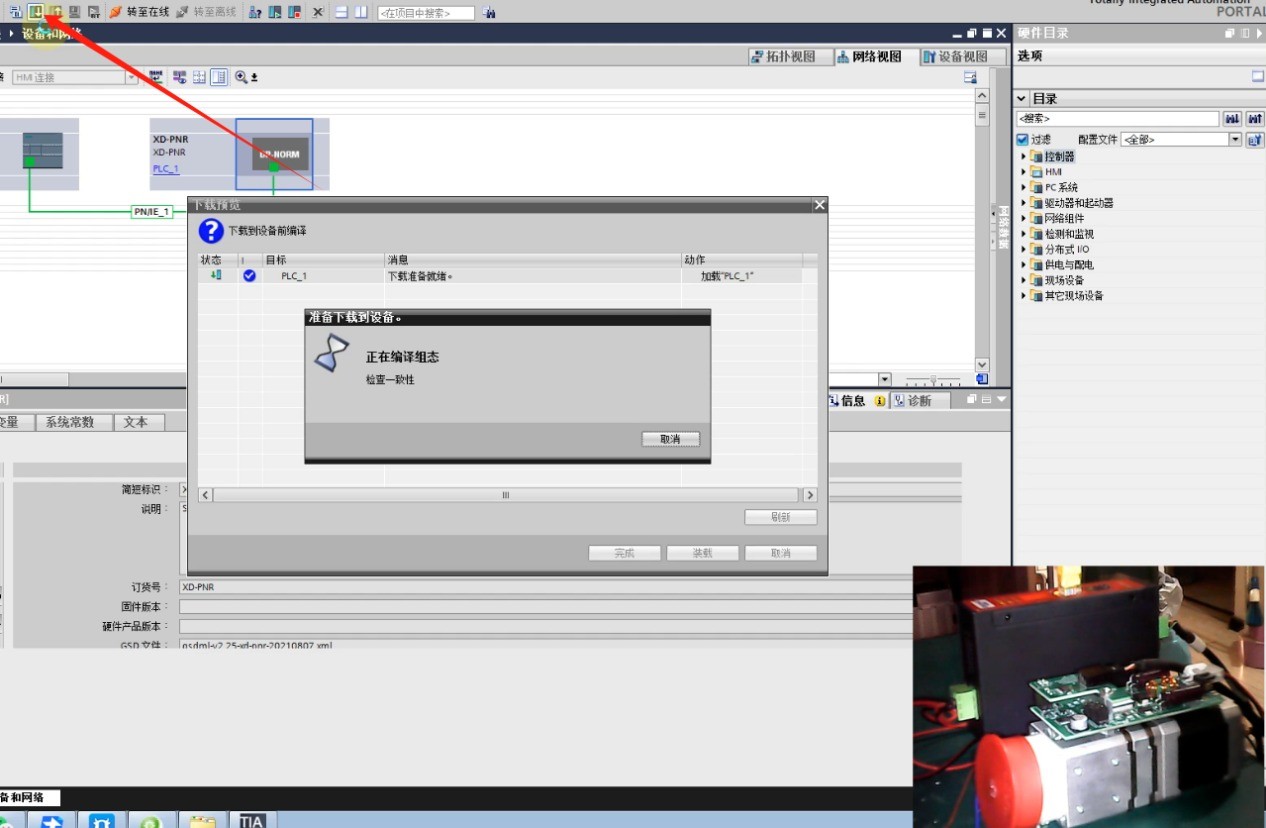Click the 刷新 refresh button in download preview

[781, 517]
